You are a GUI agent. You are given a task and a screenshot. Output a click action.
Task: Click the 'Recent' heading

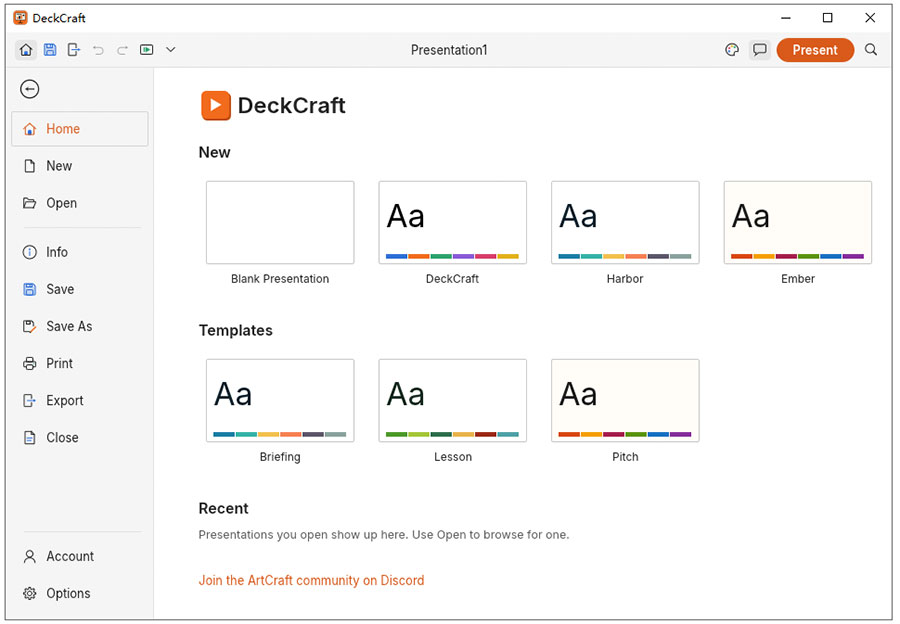223,509
